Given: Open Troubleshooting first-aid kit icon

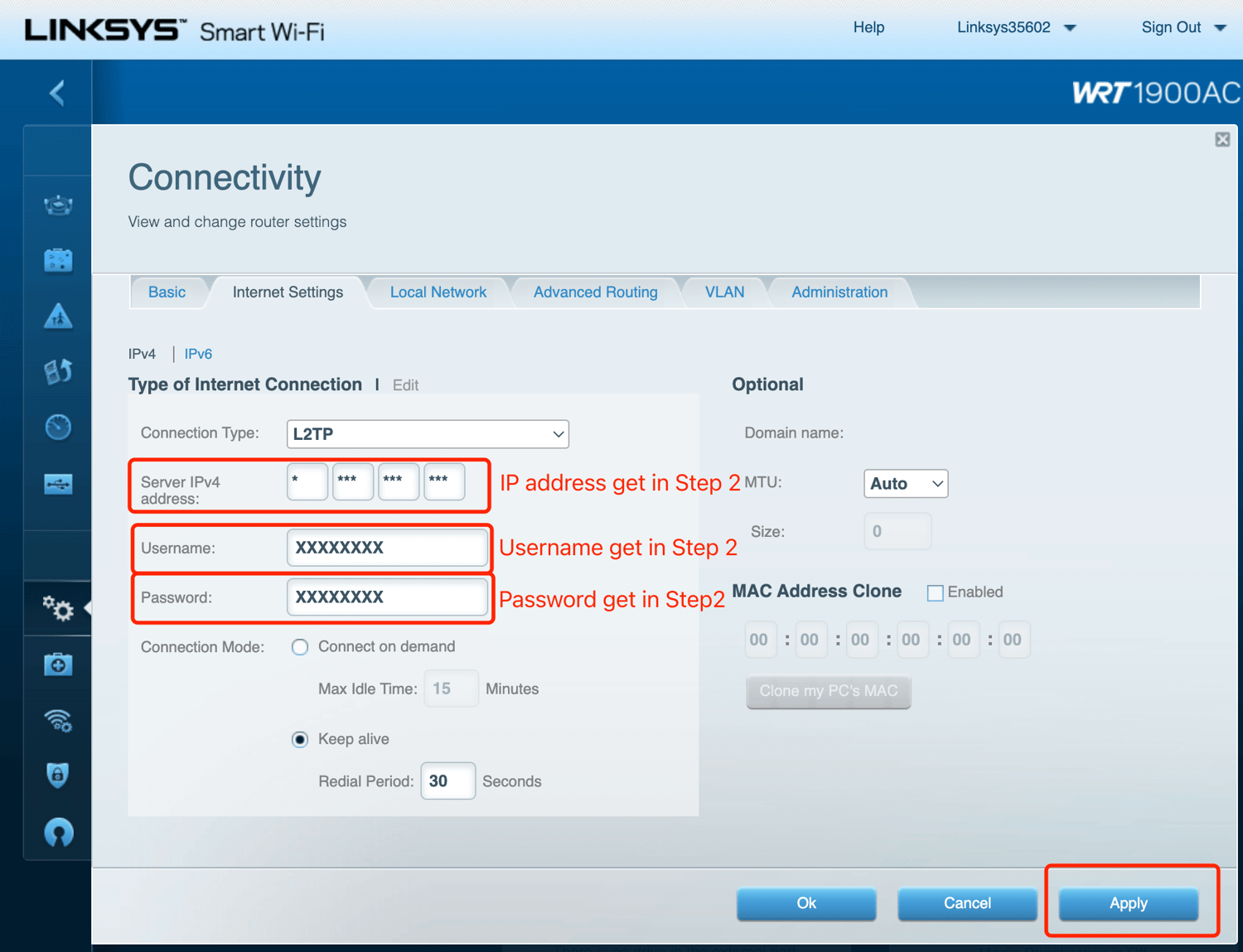Looking at the screenshot, I should coord(58,664).
